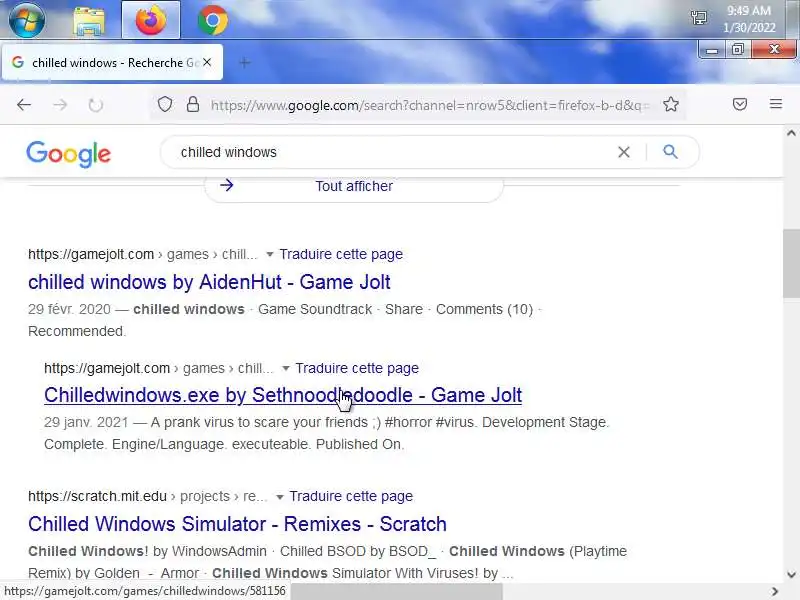Open the tracking protection shield icon

(x=164, y=105)
